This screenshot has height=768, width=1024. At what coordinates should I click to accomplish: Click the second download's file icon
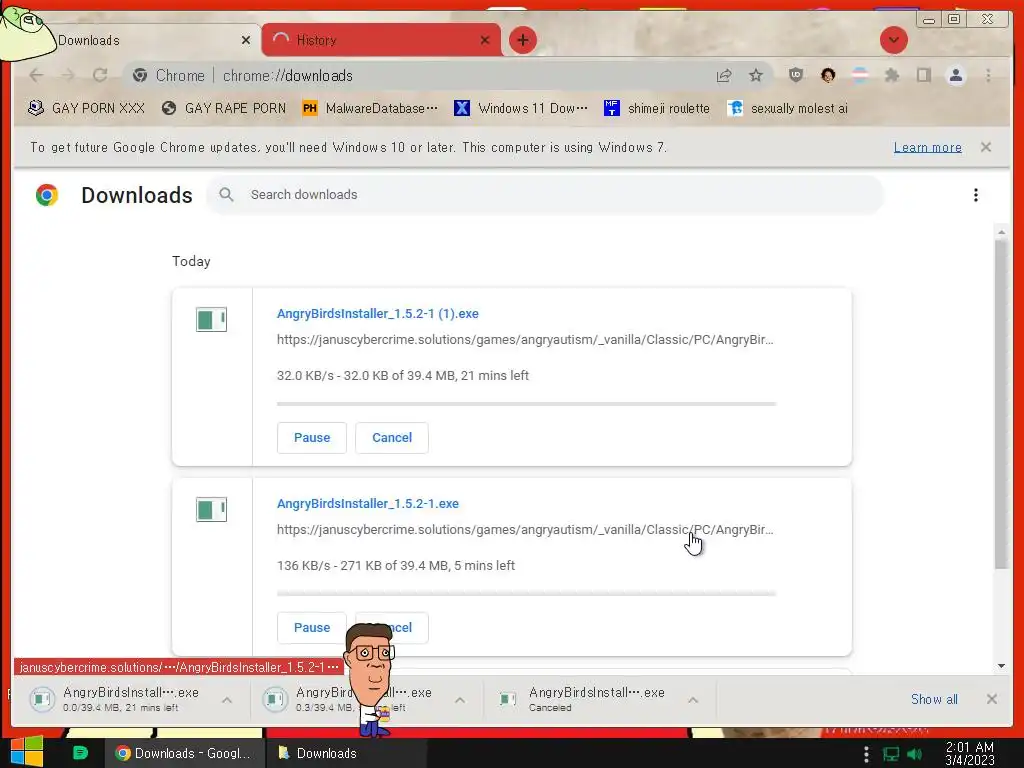coord(211,509)
